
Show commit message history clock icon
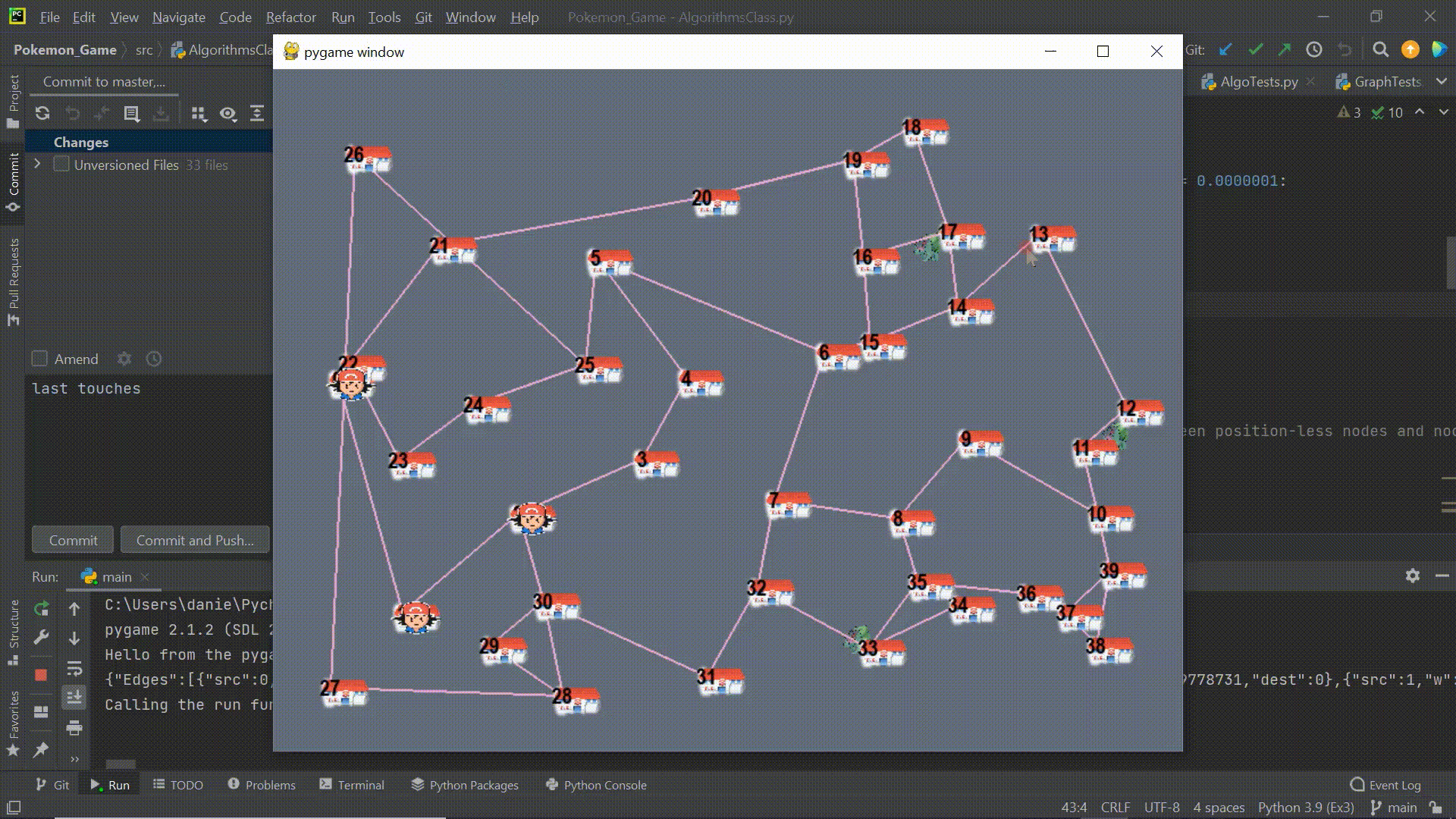tap(154, 359)
